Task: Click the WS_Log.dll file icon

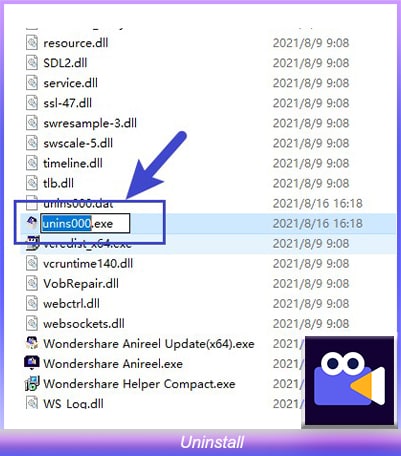Action: 32,403
